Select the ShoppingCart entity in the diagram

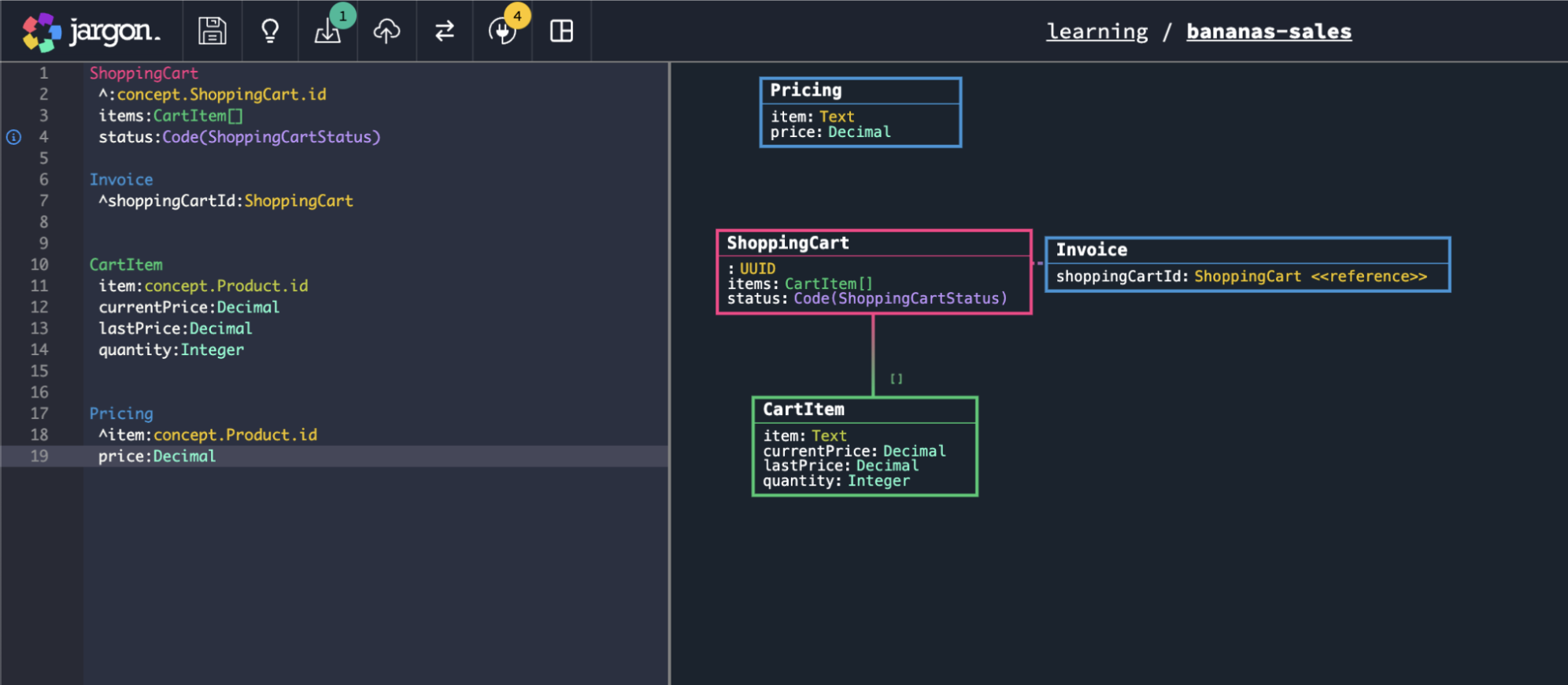[873, 272]
